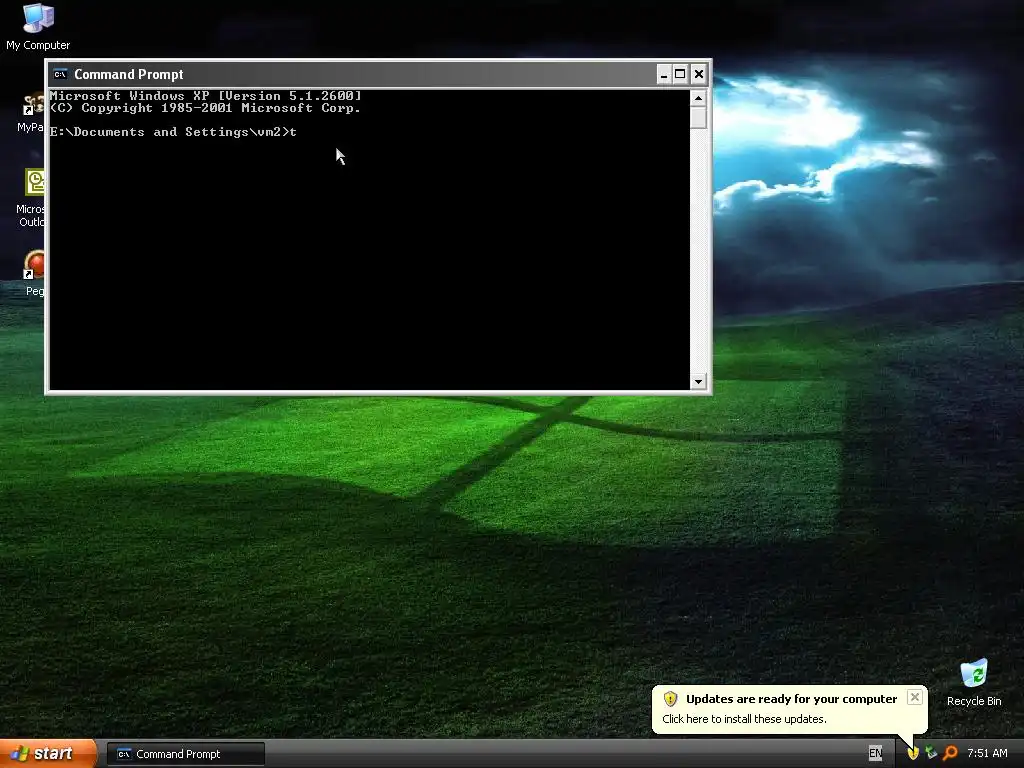Viewport: 1024px width, 768px height.
Task: Click the shield icon in updates balloon
Action: (670, 699)
